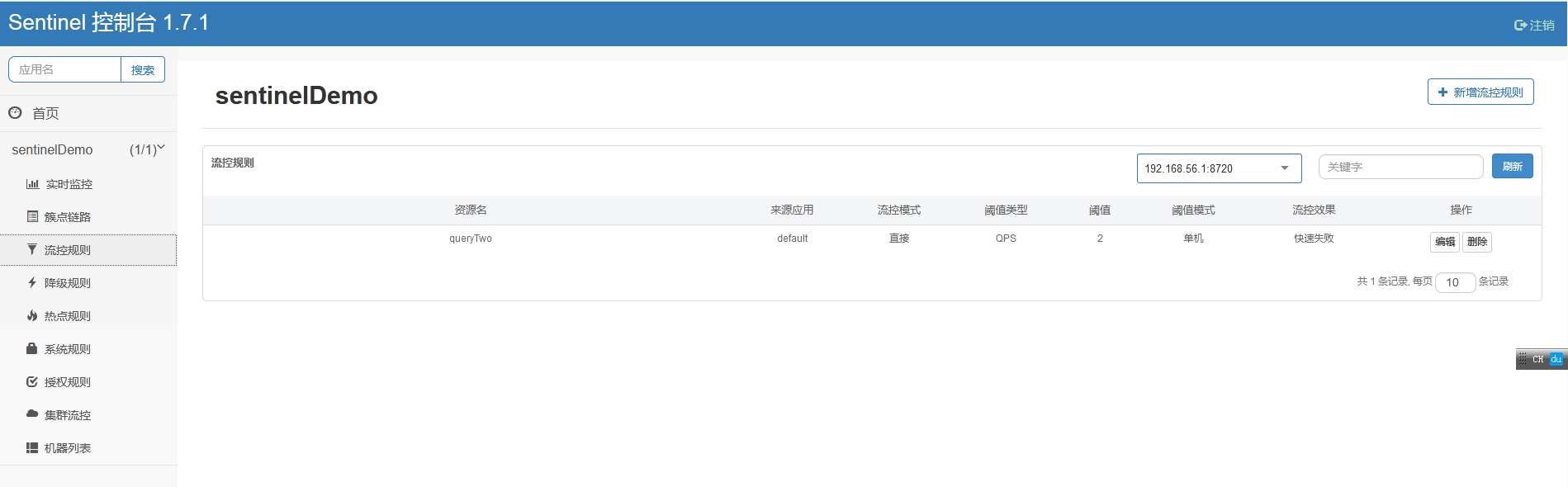Click the check-square icon for 授权规则

coord(32,381)
